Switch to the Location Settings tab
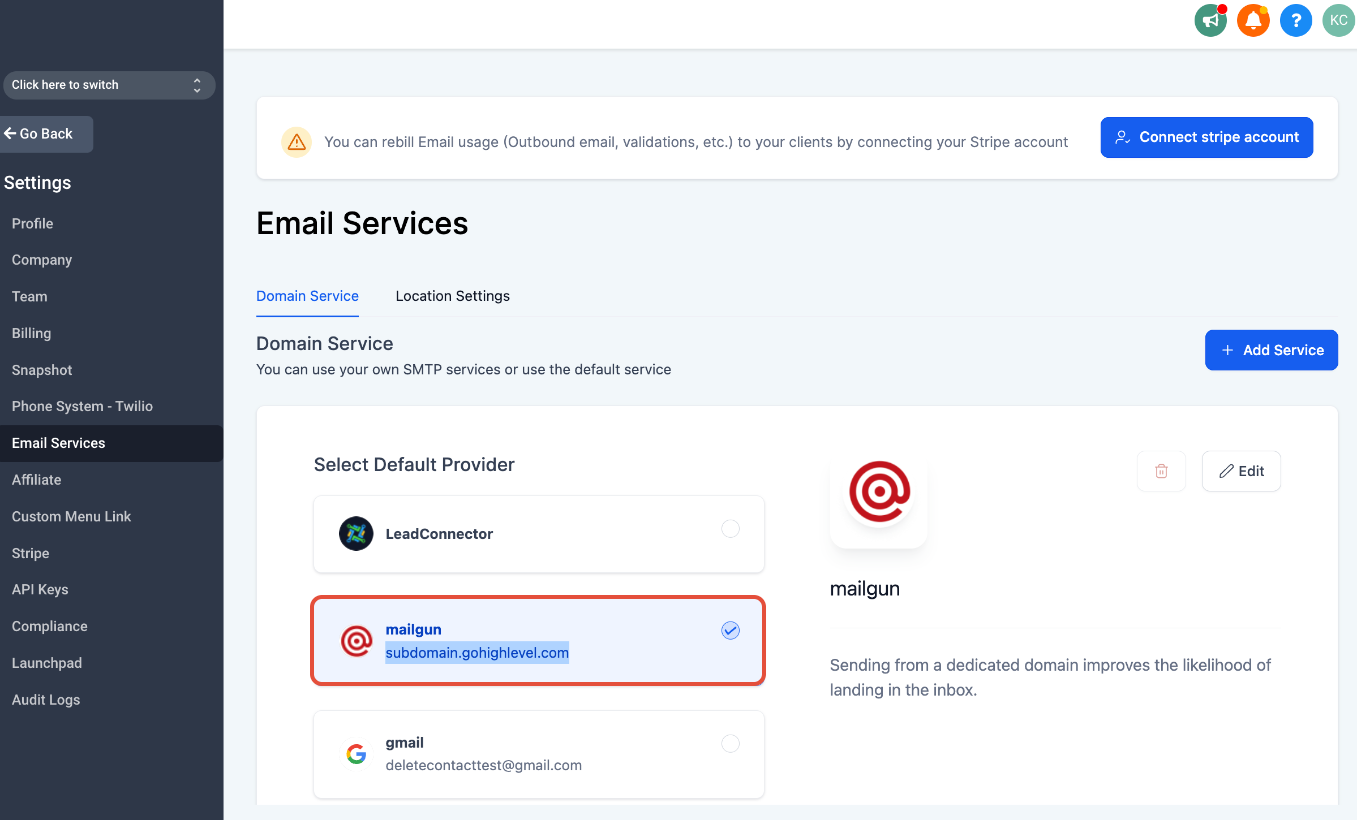Screen dimensions: 1357x820 (x=452, y=296)
